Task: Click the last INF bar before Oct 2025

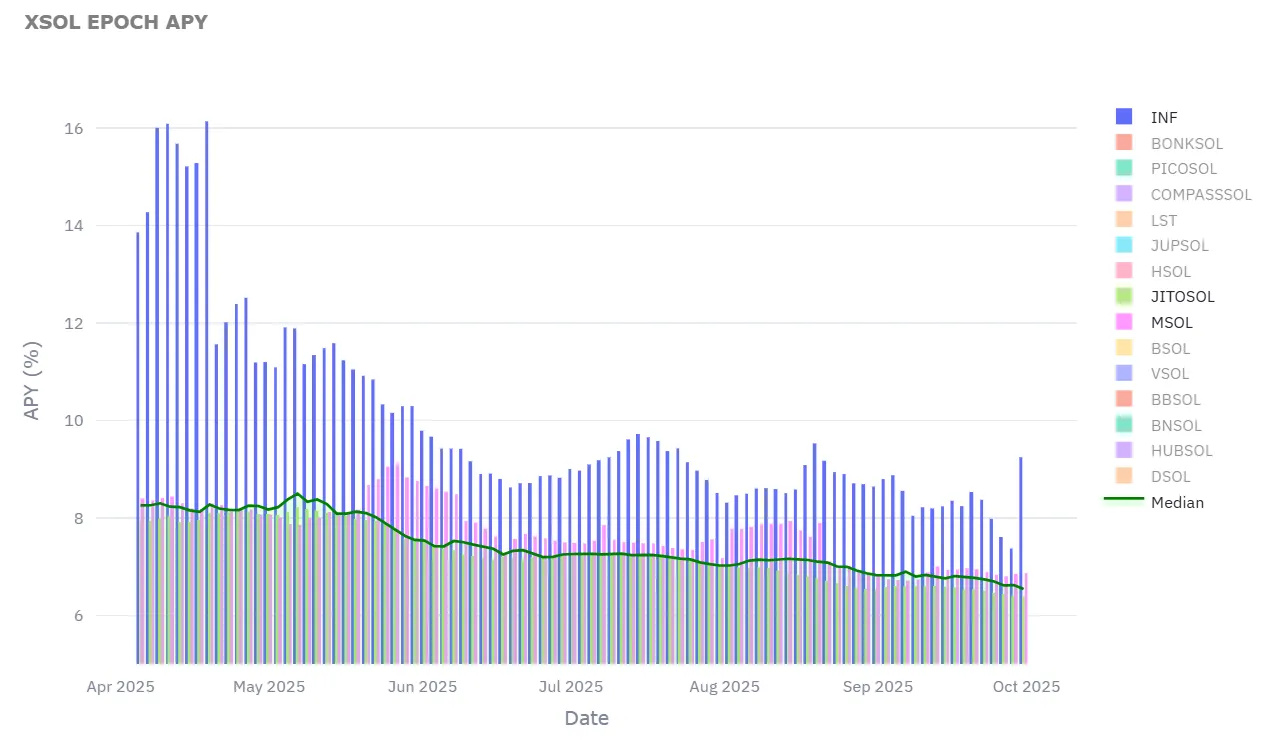Action: (1020, 560)
